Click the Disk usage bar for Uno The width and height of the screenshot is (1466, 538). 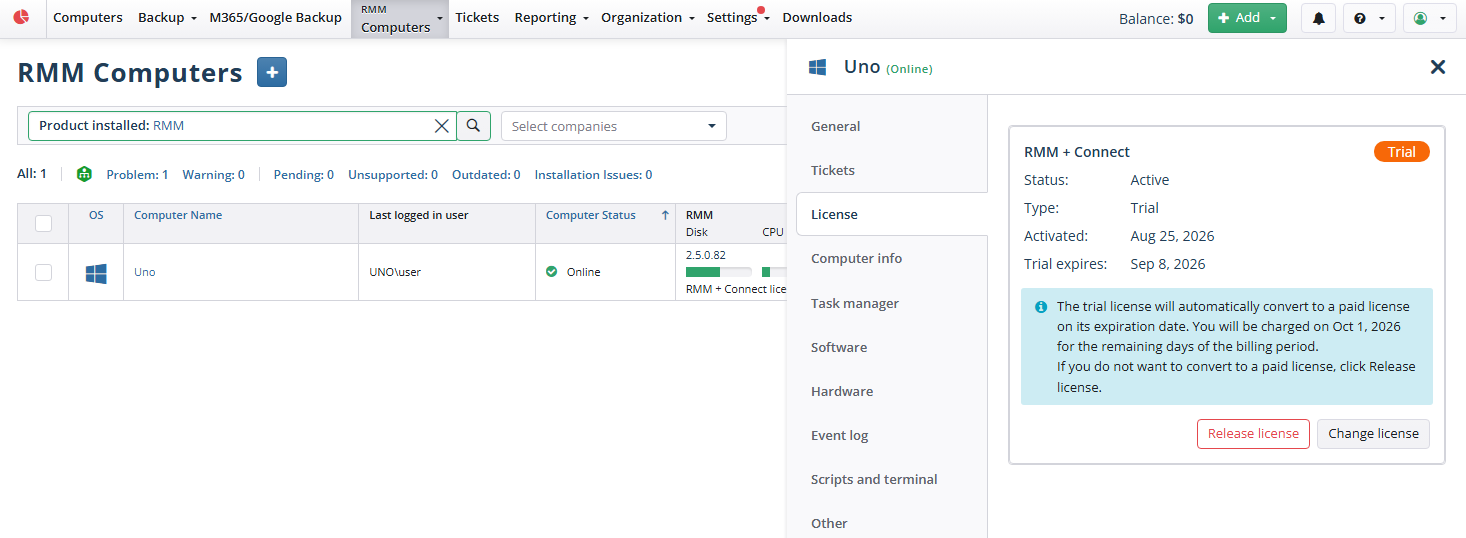click(x=718, y=272)
